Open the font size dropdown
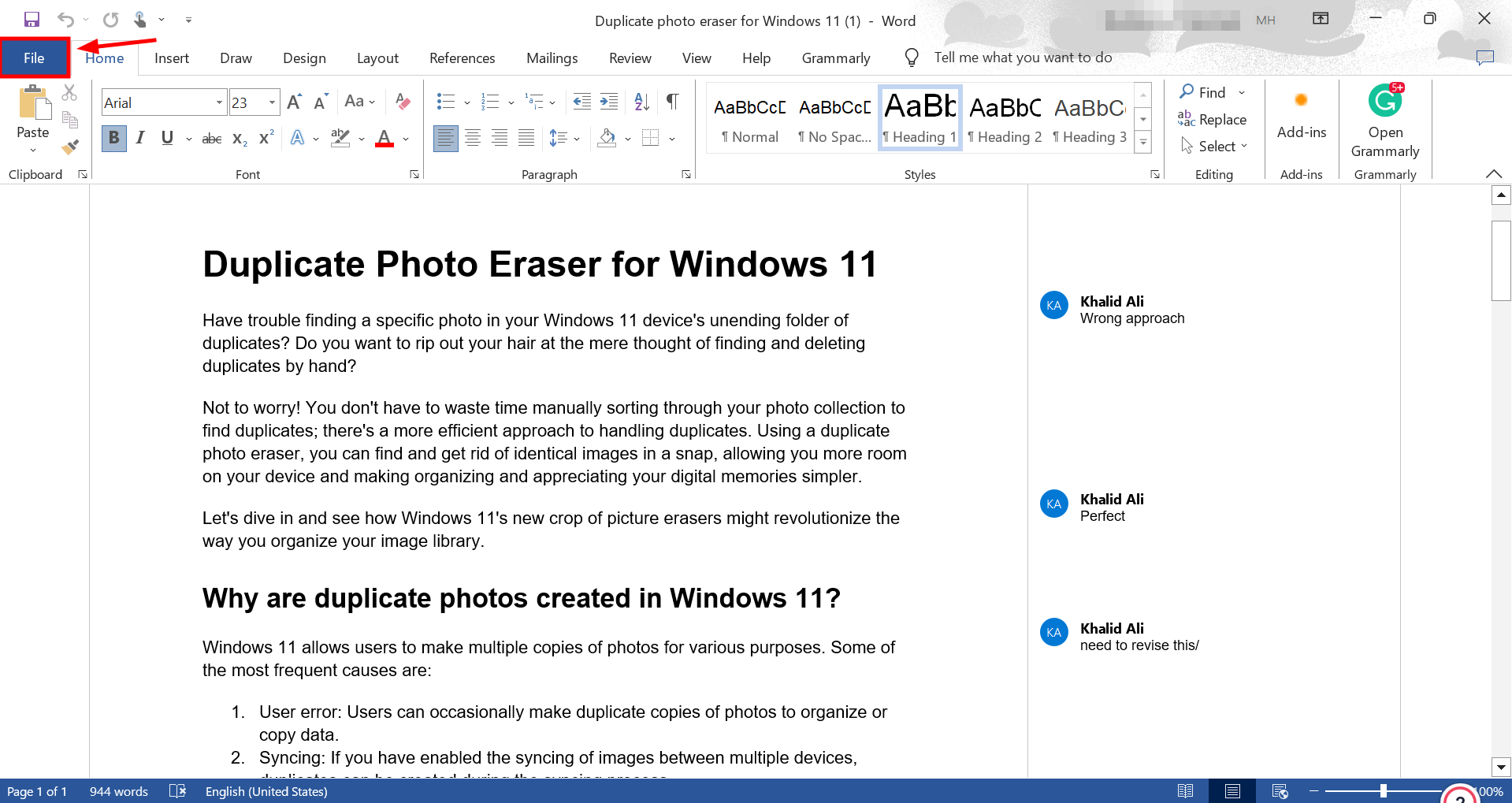Screen dimensions: 1512x803 [x=271, y=102]
